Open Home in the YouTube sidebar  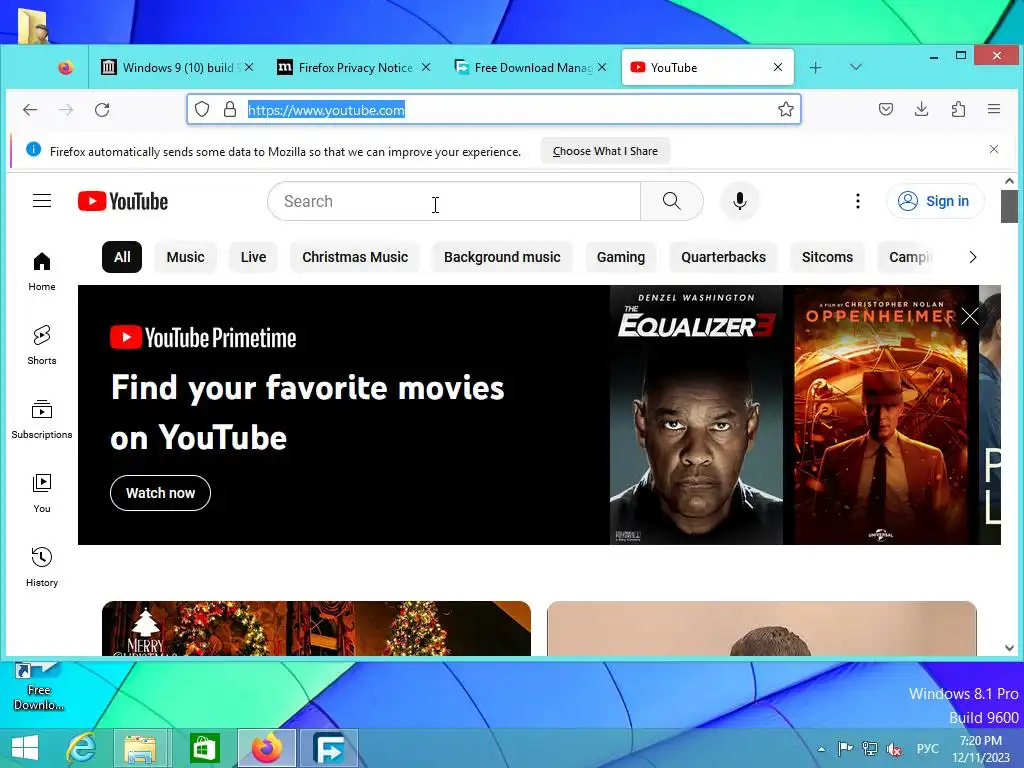coord(42,272)
